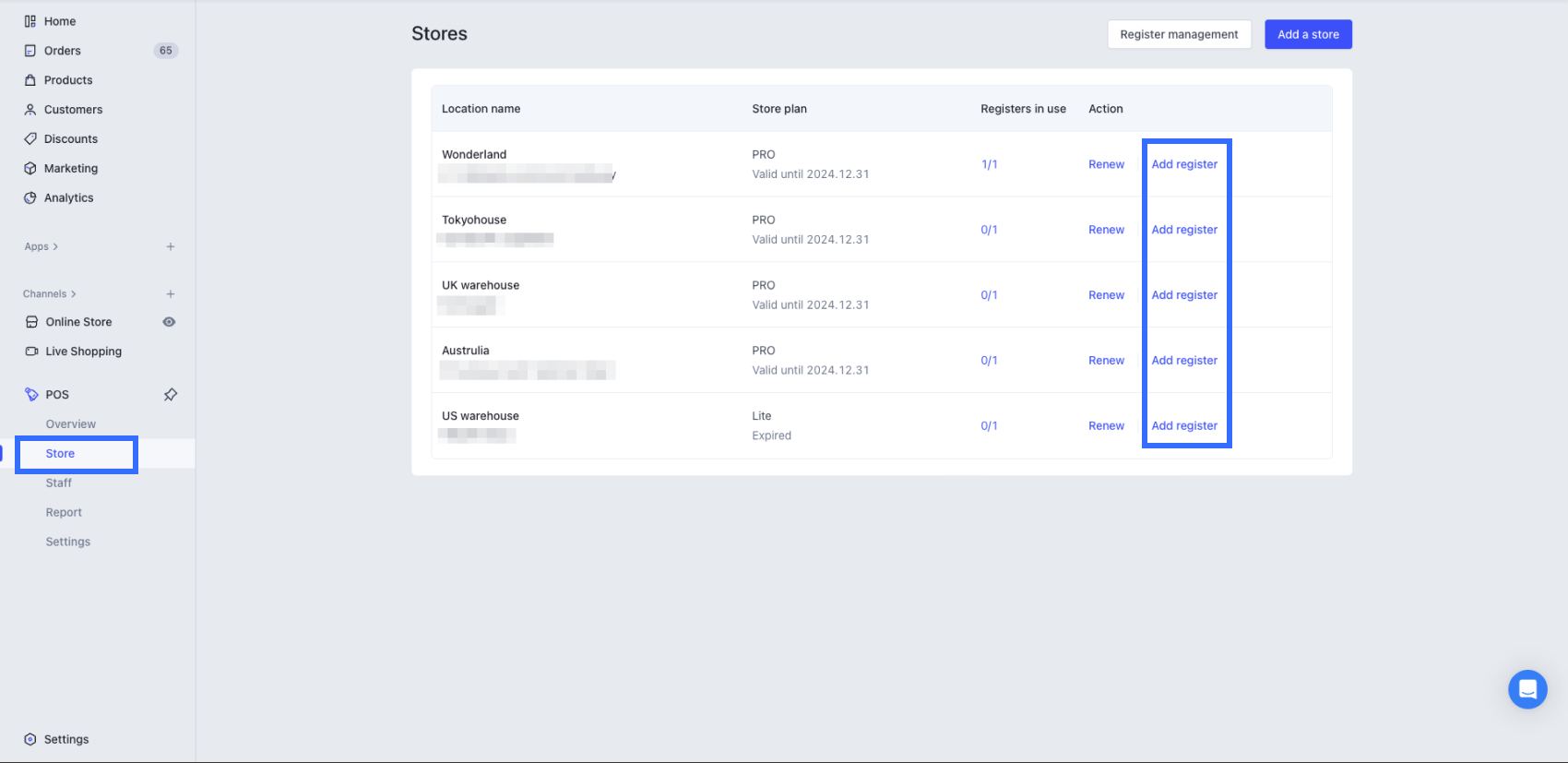The width and height of the screenshot is (1568, 763).
Task: Unpin the POS channel pin icon
Action: coord(171,395)
